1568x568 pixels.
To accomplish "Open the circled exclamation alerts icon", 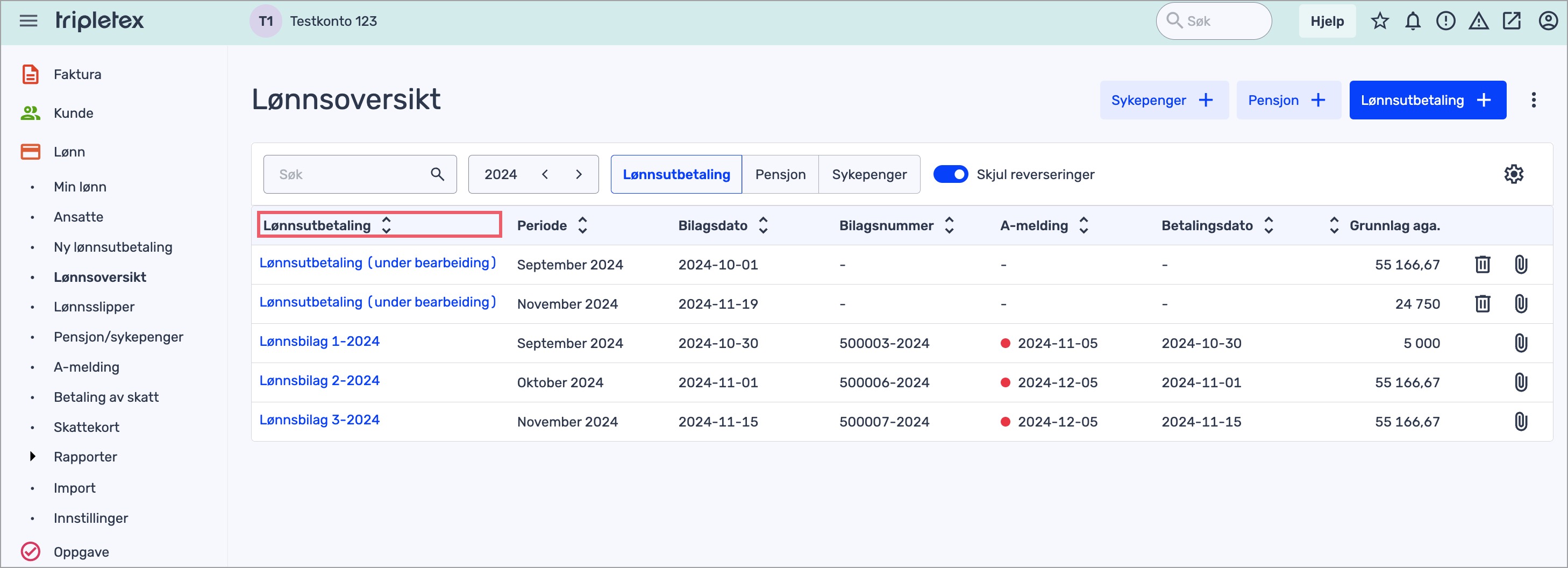I will click(x=1445, y=22).
